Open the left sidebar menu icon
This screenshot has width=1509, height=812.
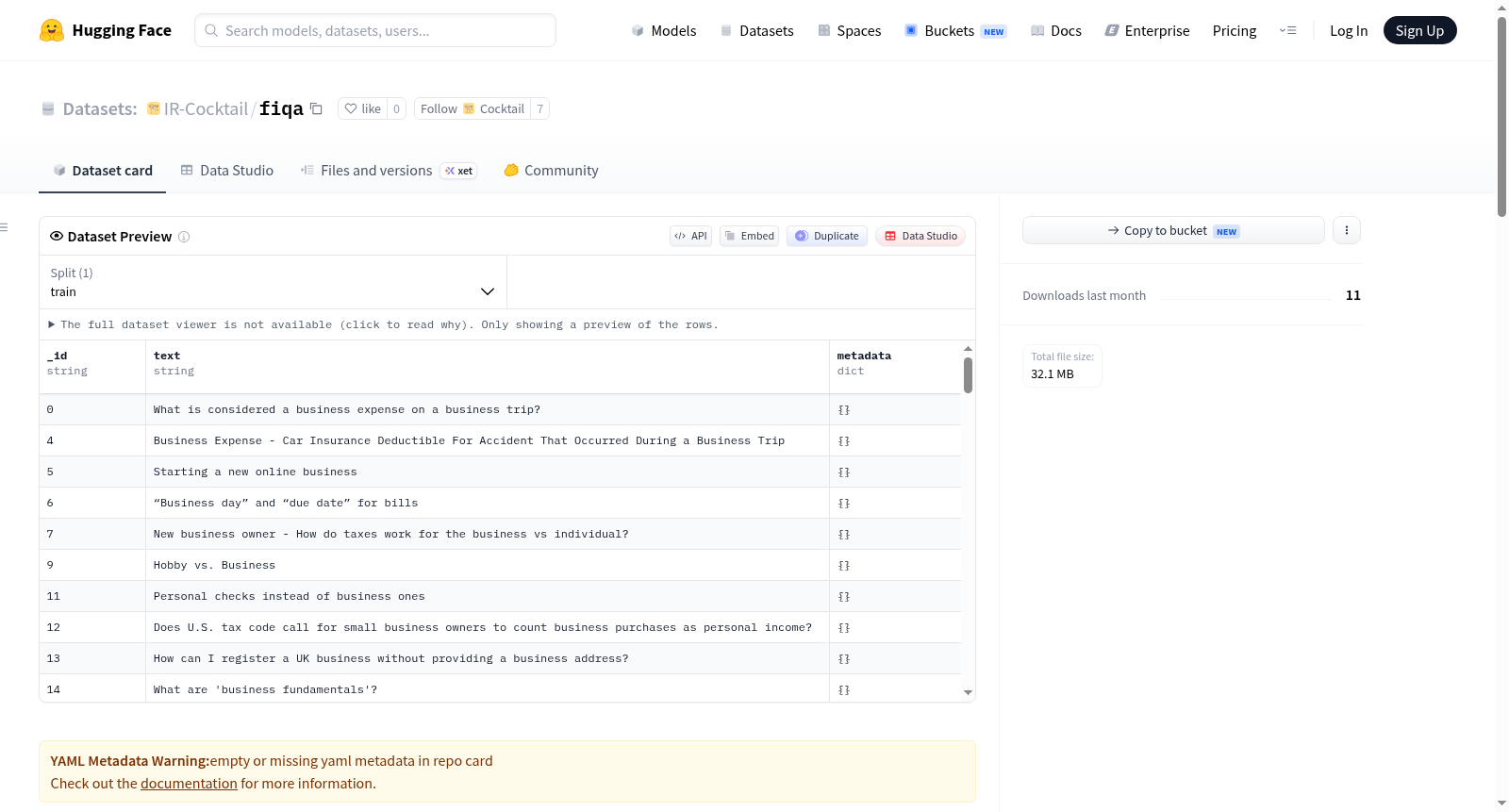(x=4, y=227)
